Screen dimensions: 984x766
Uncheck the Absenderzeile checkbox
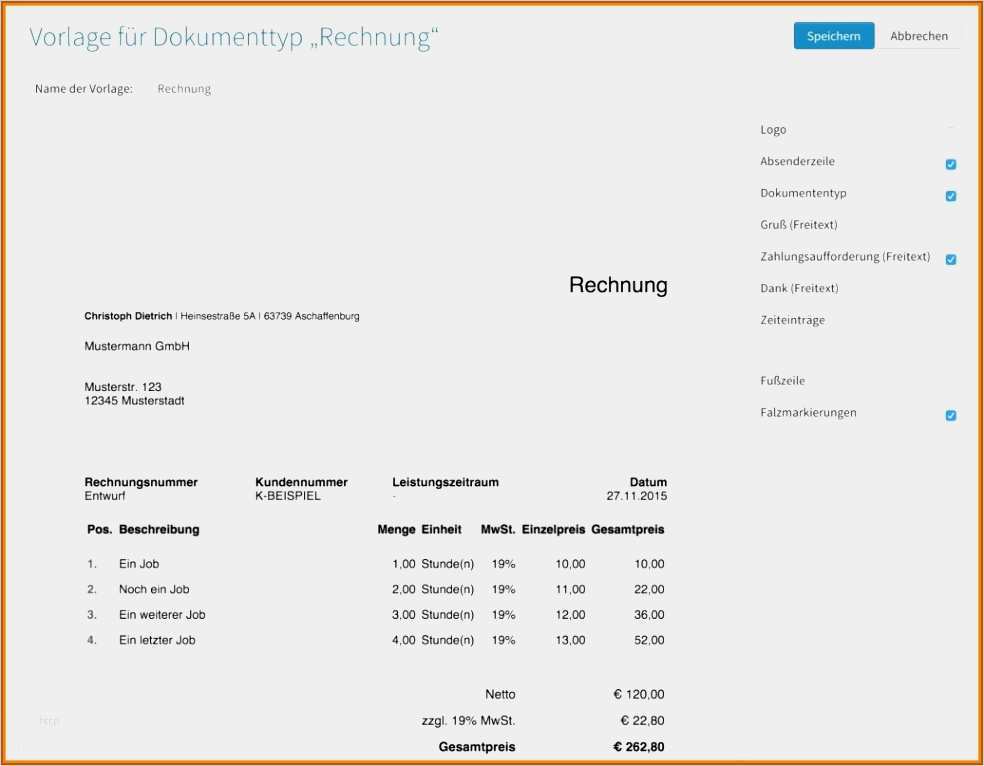pos(951,164)
